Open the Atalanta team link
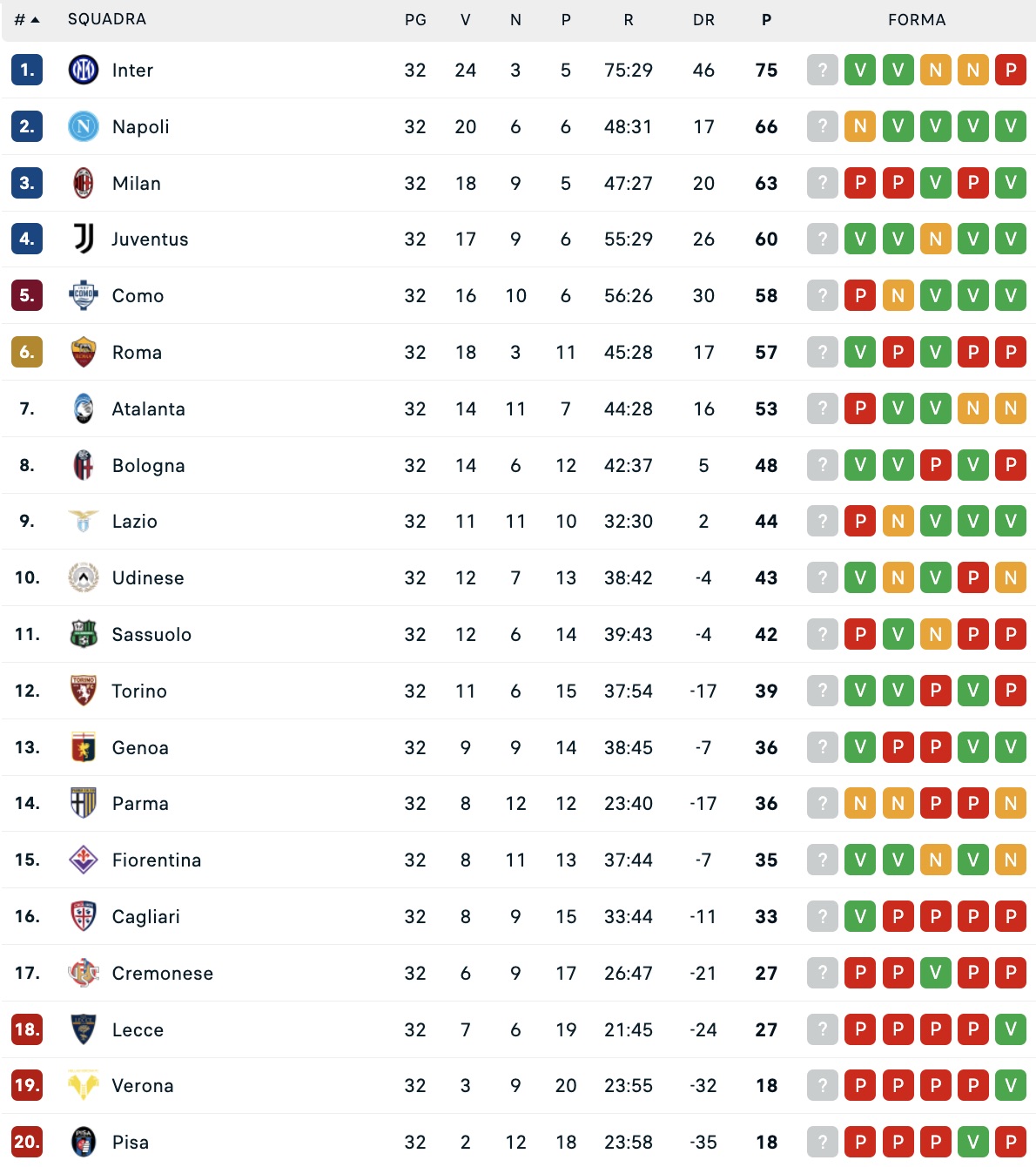1036x1167 pixels. point(148,408)
